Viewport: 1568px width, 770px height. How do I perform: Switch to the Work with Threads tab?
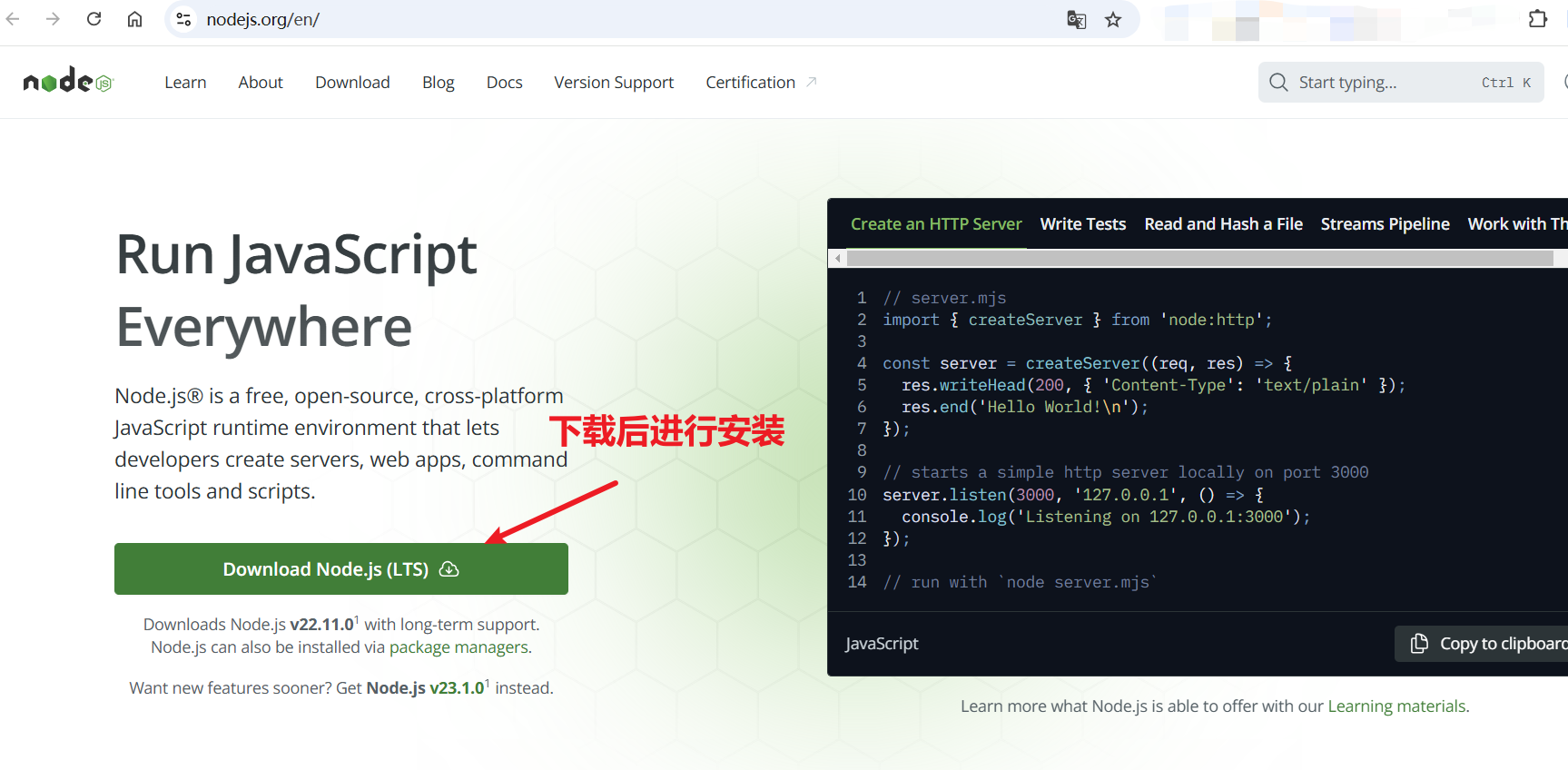tap(1517, 224)
